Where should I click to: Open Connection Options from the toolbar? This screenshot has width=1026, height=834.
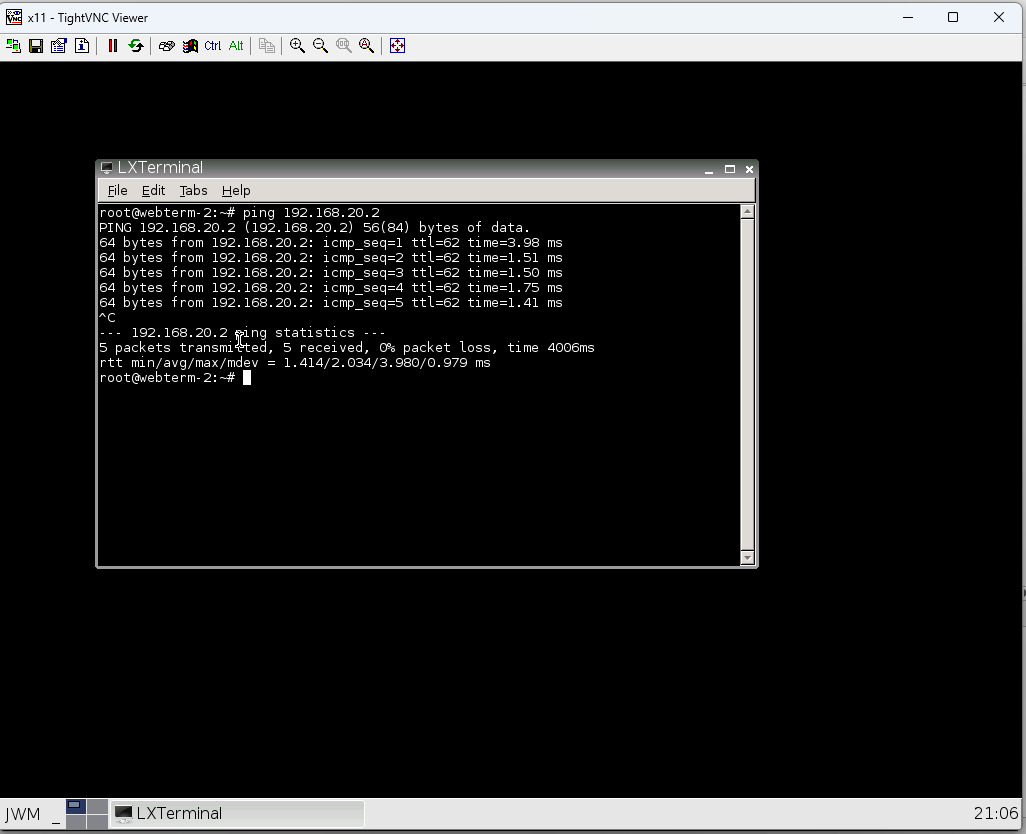[59, 46]
